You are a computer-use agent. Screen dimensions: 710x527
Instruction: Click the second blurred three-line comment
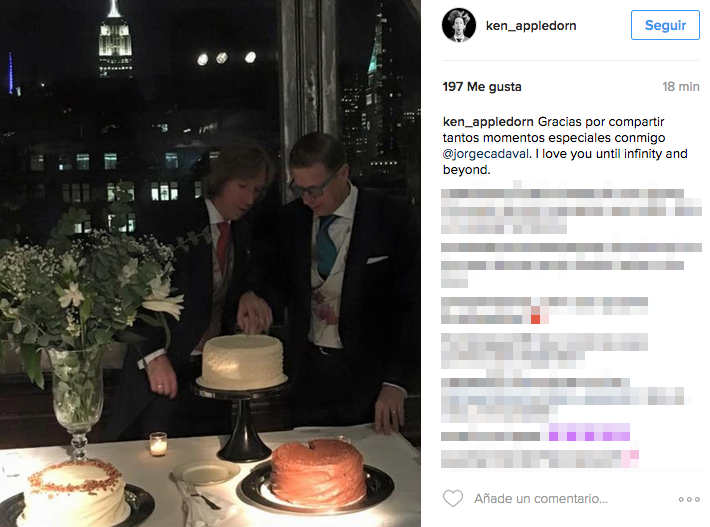[x=571, y=265]
